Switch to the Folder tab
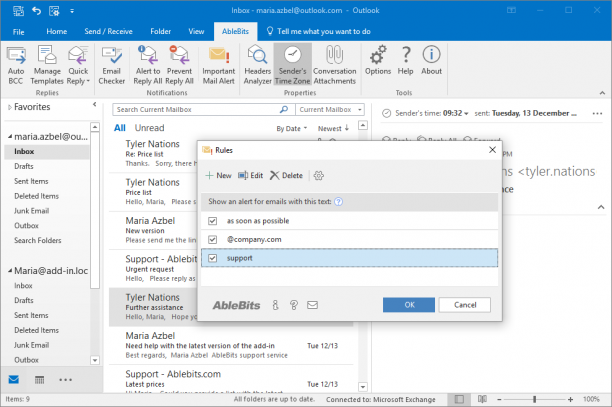 tap(160, 32)
